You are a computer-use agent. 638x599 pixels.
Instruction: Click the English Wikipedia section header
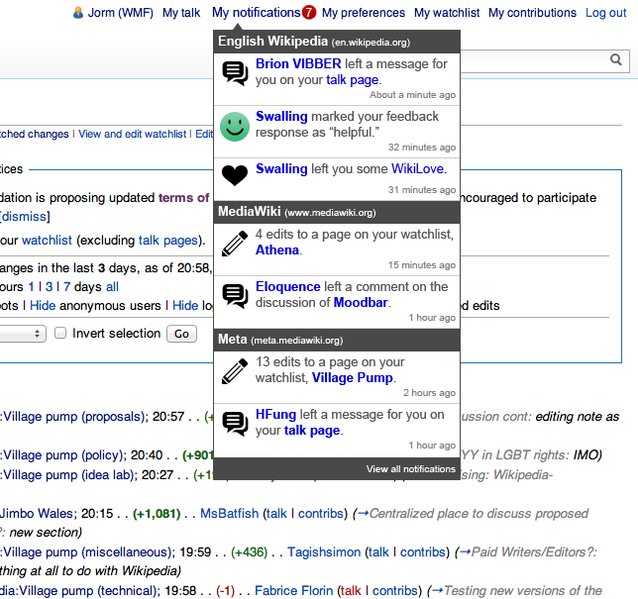click(337, 42)
